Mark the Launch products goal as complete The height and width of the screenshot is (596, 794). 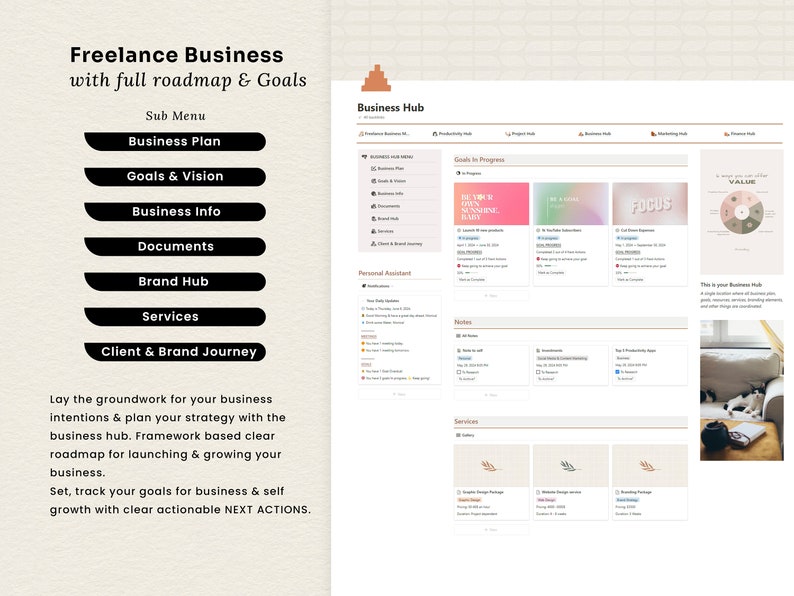[471, 280]
